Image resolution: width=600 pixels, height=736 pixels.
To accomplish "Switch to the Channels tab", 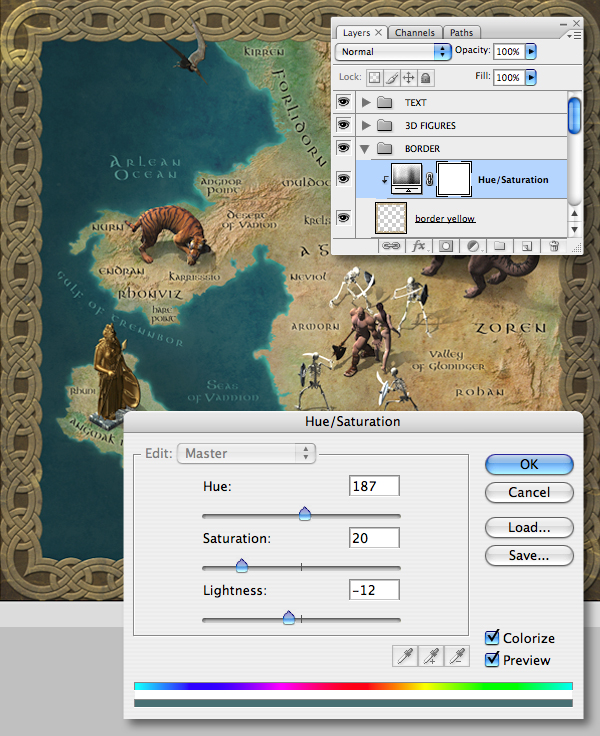I will (x=415, y=33).
